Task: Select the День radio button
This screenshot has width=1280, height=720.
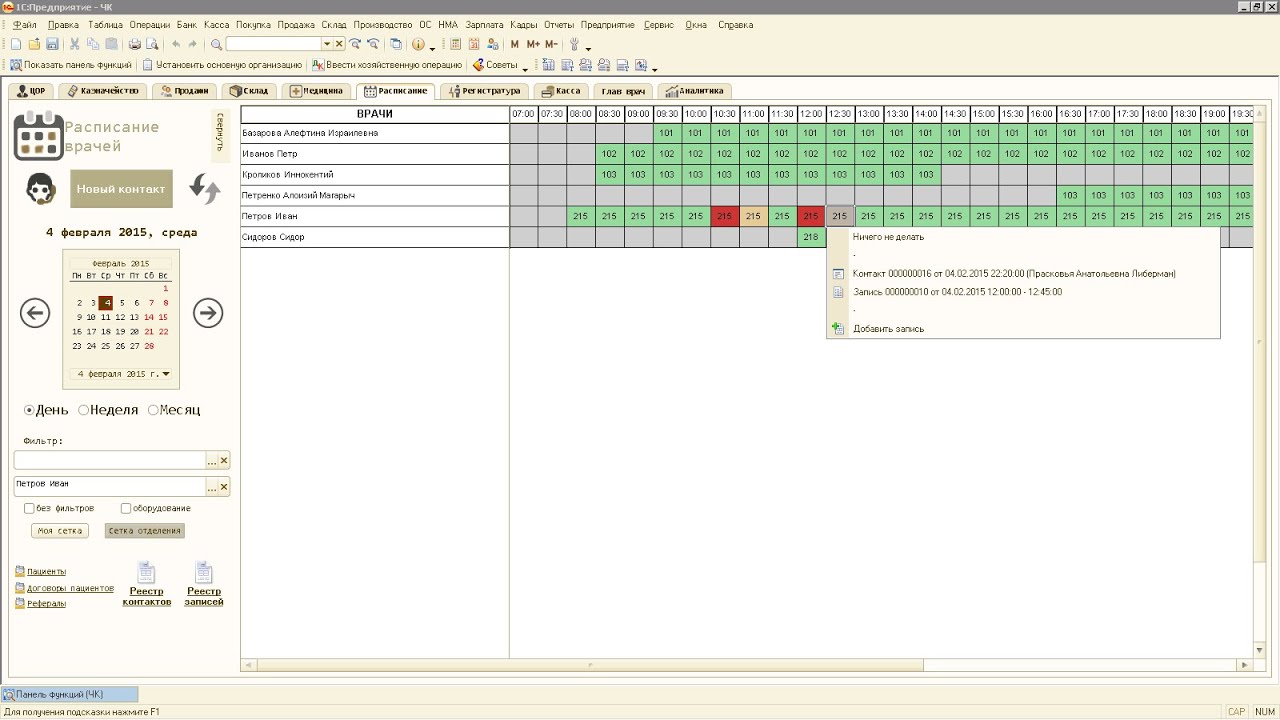Action: pyautogui.click(x=29, y=410)
